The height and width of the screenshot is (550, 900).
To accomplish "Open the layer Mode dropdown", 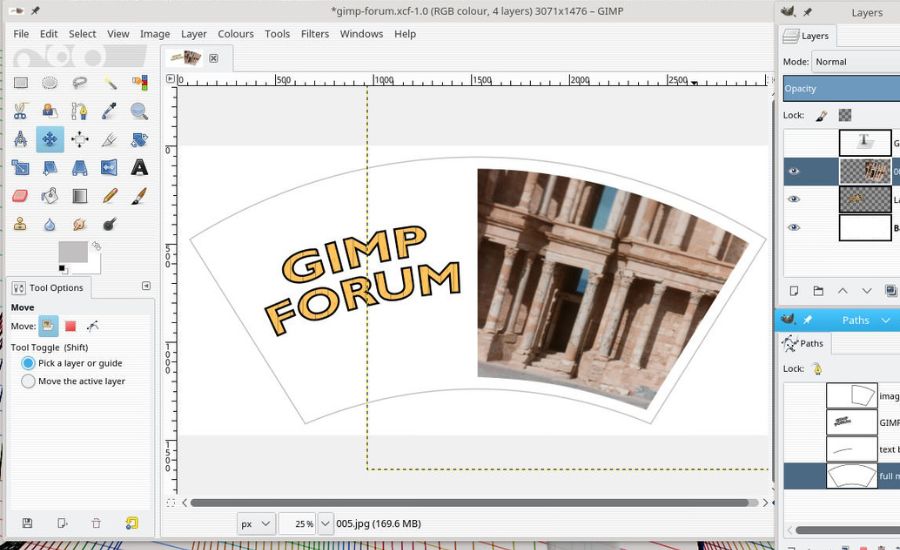I will pyautogui.click(x=855, y=62).
